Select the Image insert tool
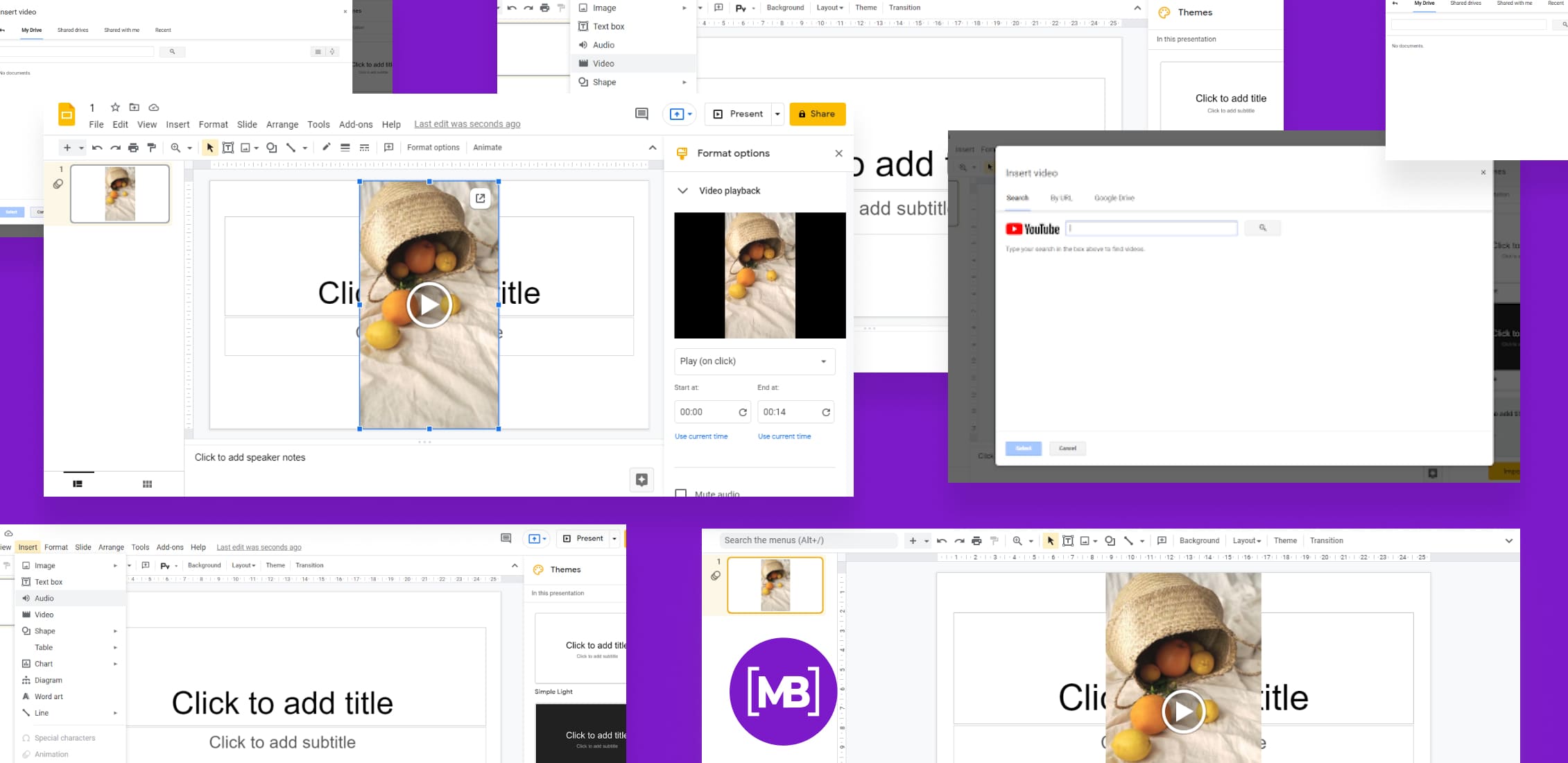 tap(604, 8)
